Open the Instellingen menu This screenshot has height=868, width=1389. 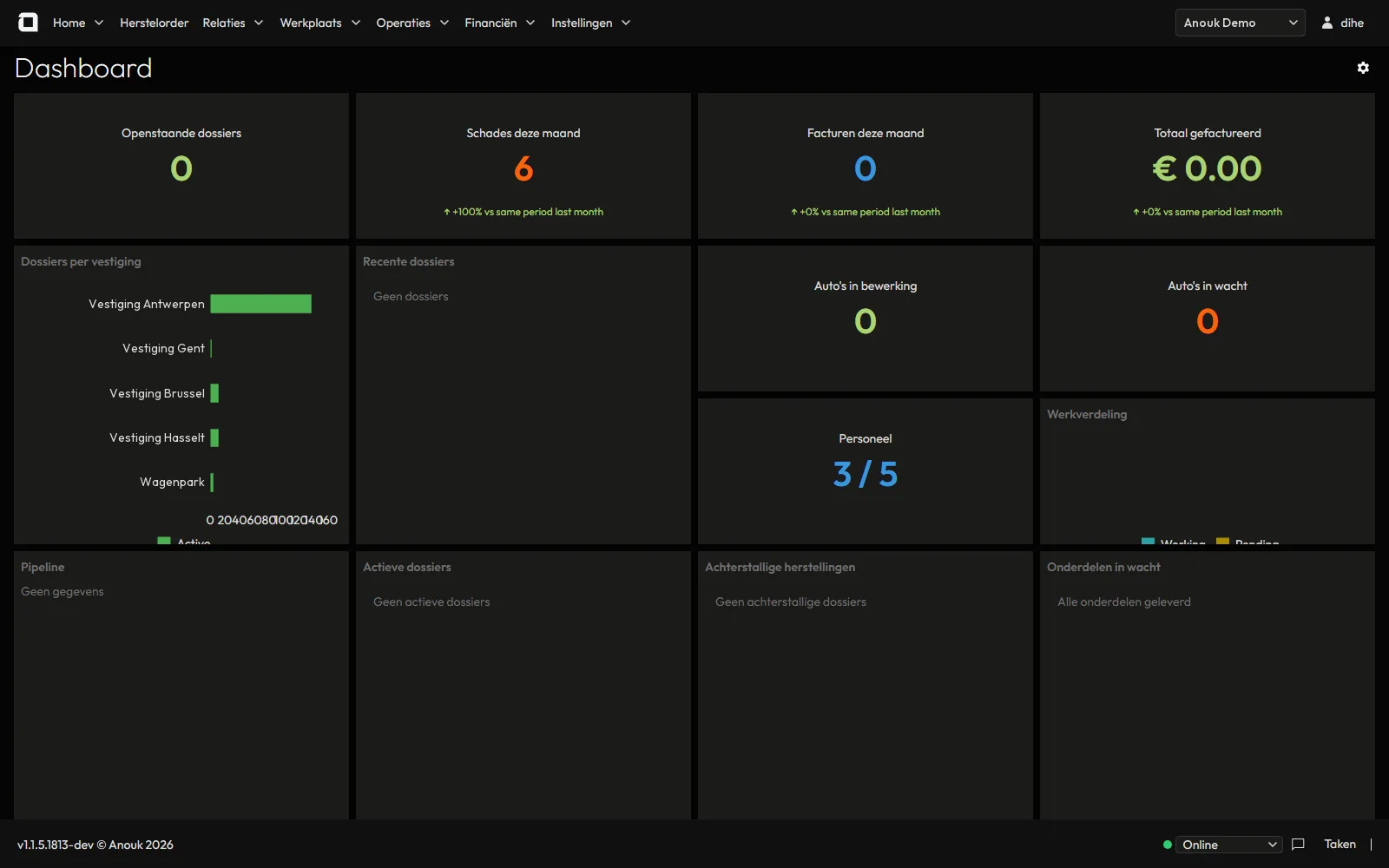[590, 23]
